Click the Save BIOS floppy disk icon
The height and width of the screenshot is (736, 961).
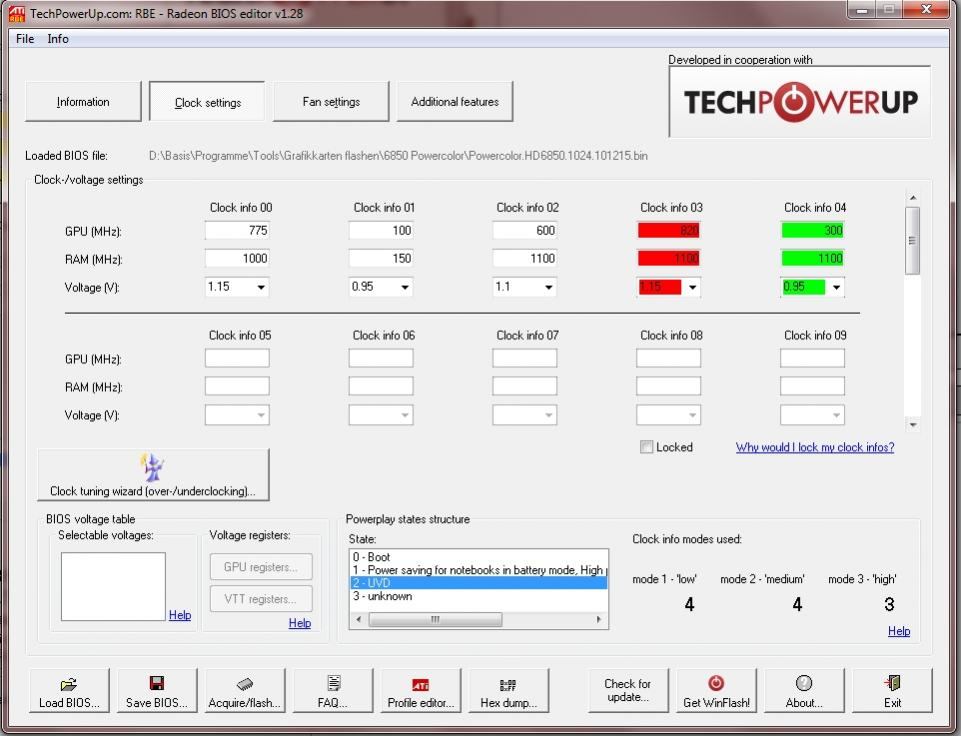[x=157, y=691]
